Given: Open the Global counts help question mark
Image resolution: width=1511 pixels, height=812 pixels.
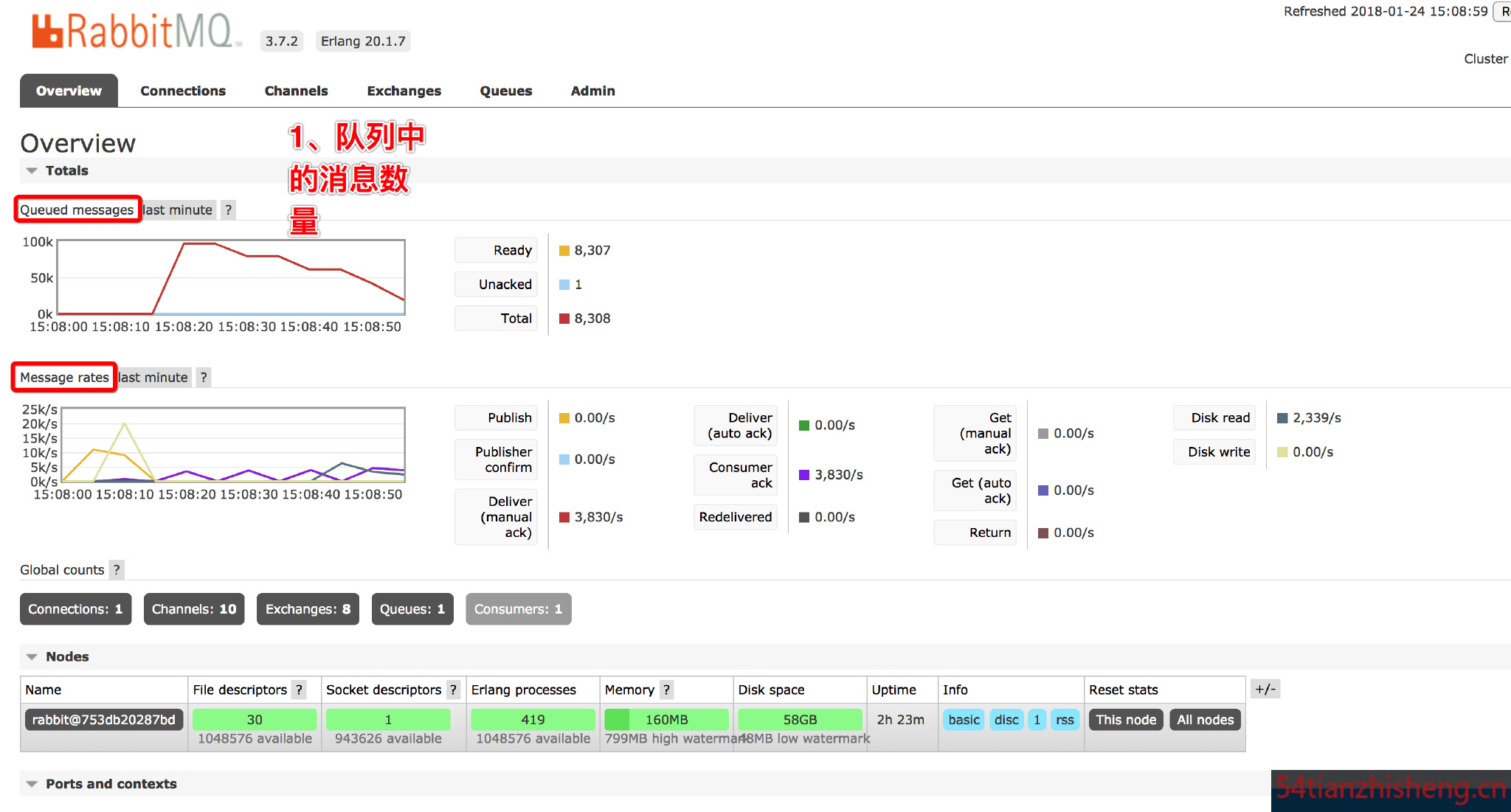Looking at the screenshot, I should (117, 570).
